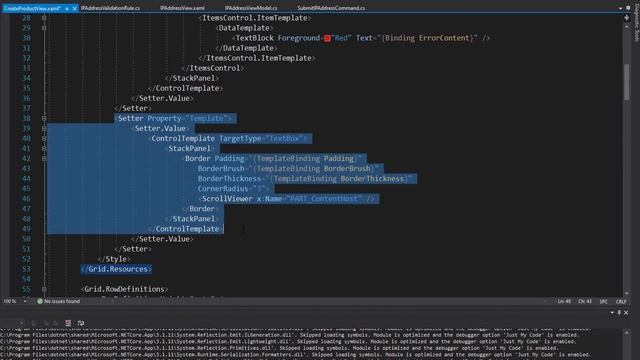The image size is (640, 360).
Task: Toggle word wrap in Output panel
Action: click(x=81, y=323)
